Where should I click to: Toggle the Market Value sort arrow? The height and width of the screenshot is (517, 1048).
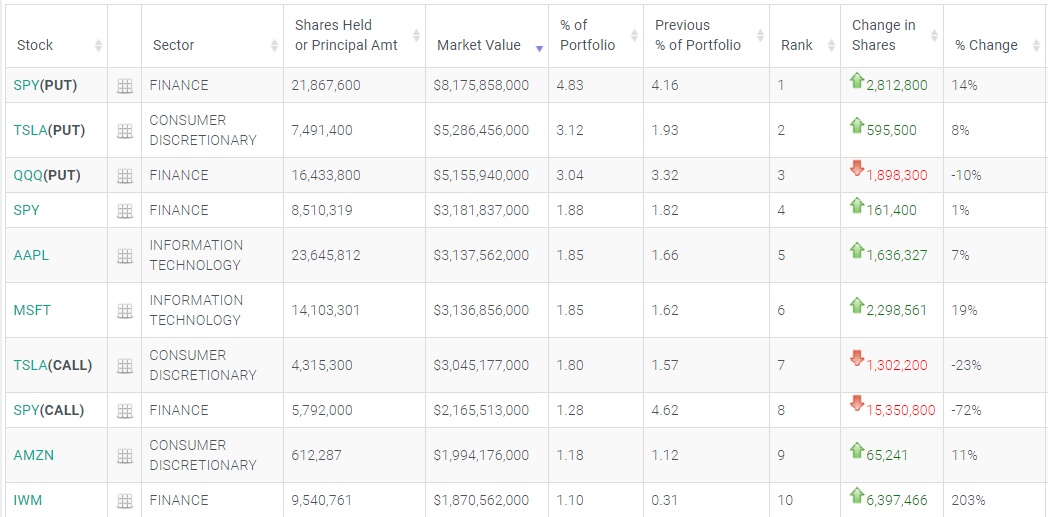click(x=540, y=47)
